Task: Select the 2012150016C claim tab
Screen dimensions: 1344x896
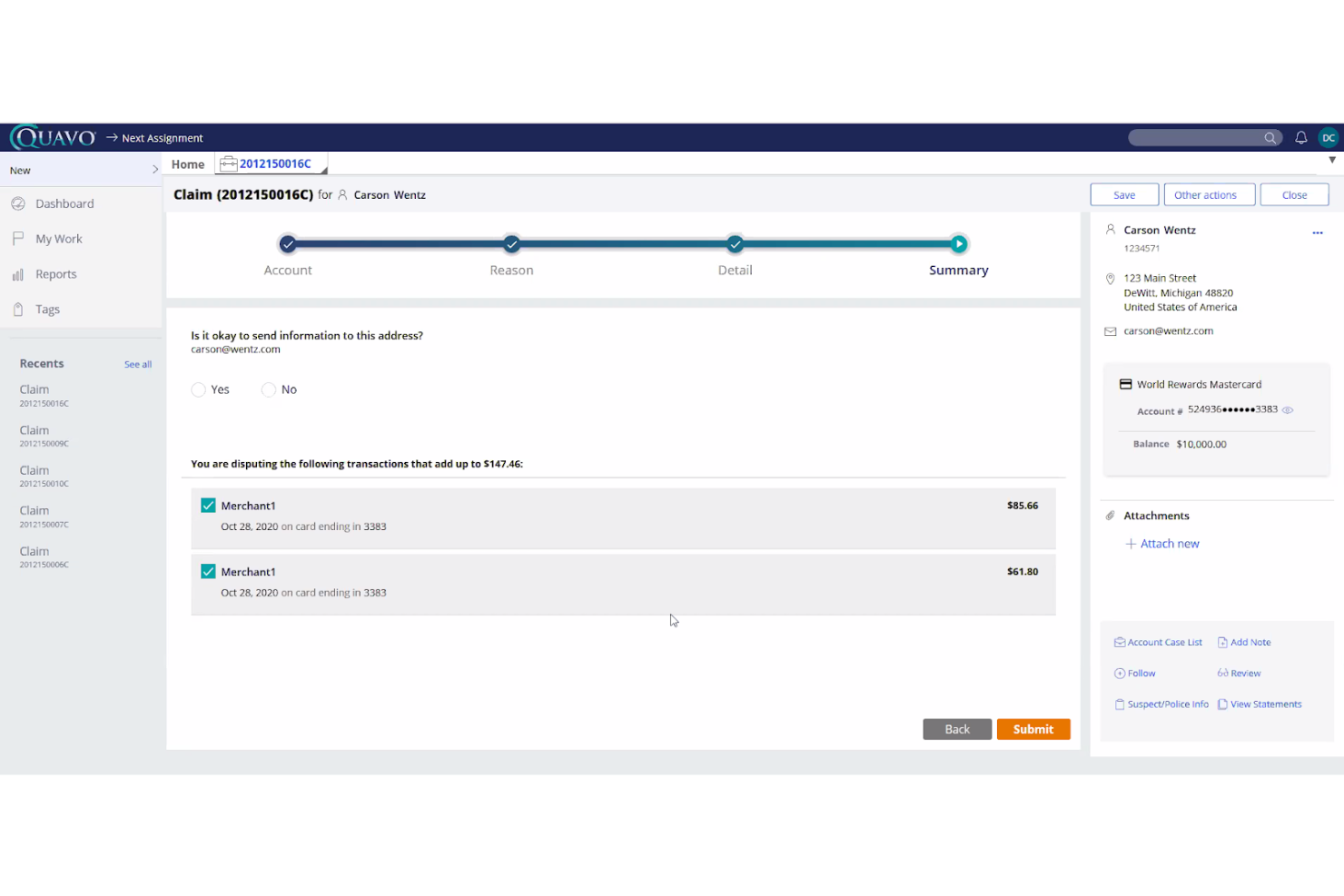Action: click(x=275, y=163)
